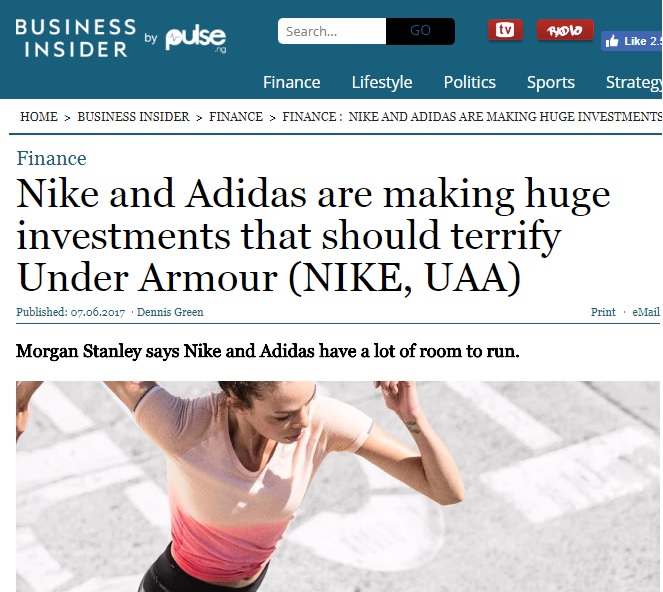Select the Politics navigation item

pos(469,82)
